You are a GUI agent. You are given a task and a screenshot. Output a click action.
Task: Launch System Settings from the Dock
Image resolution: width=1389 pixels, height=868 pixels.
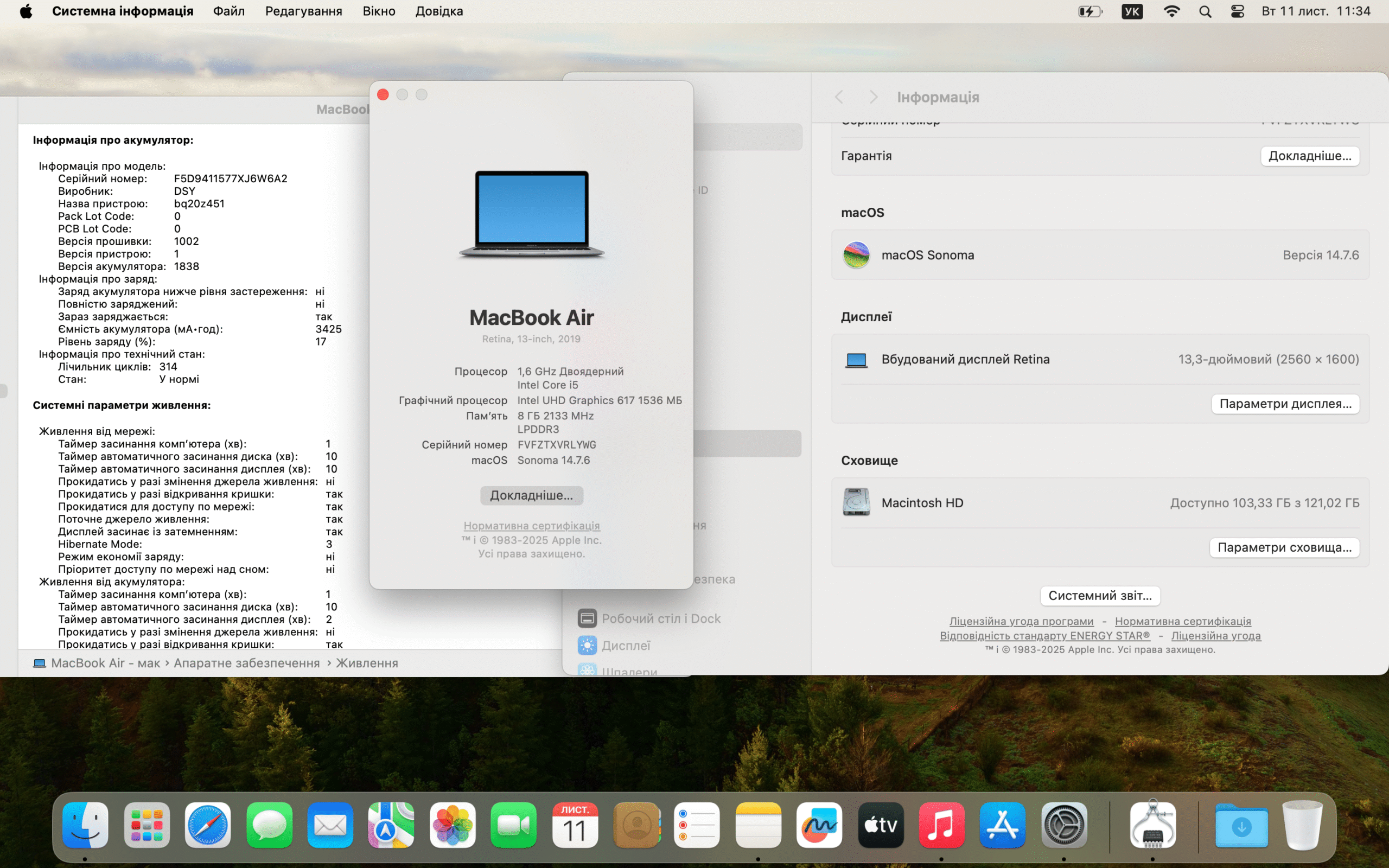coord(1063,826)
